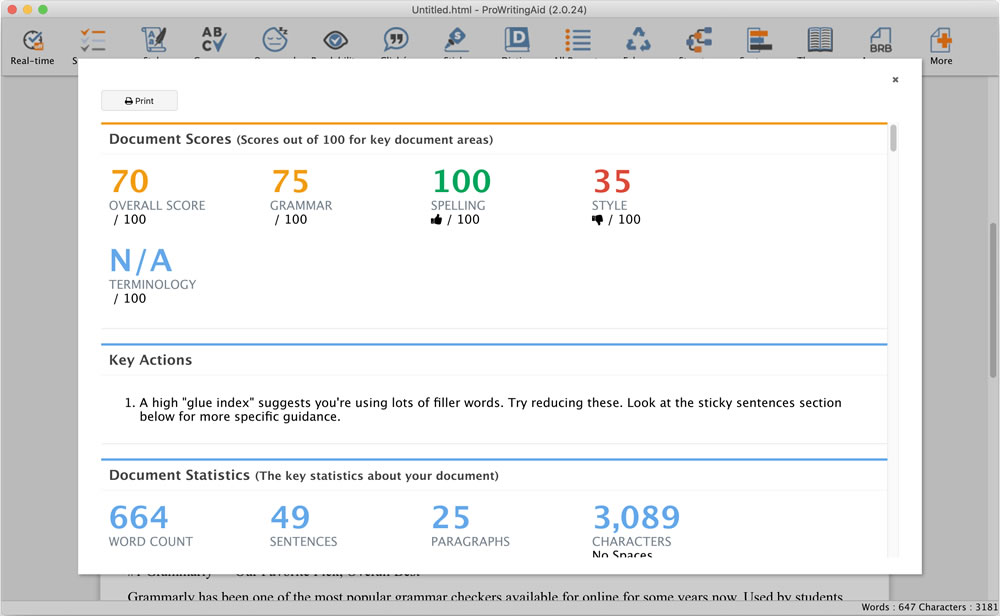This screenshot has width=1000, height=616.
Task: Open the Overused words report (sleepy face icon)
Action: (275, 40)
